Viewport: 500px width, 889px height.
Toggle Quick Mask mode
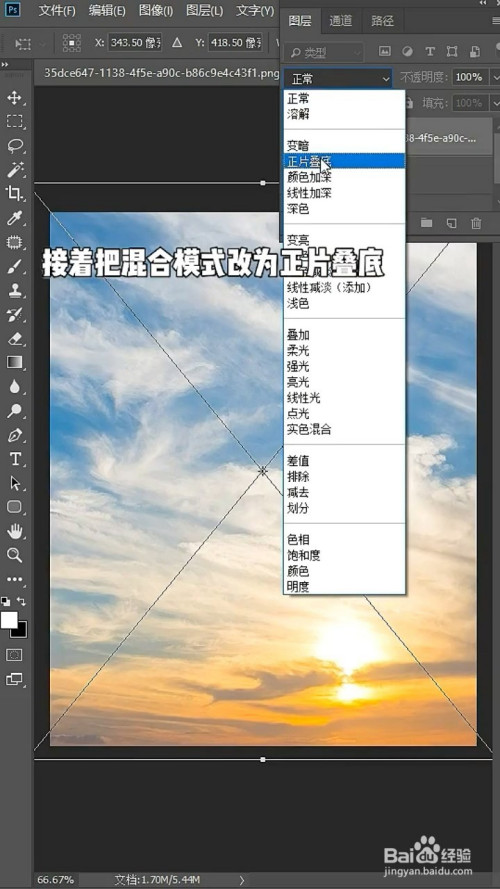coord(14,655)
